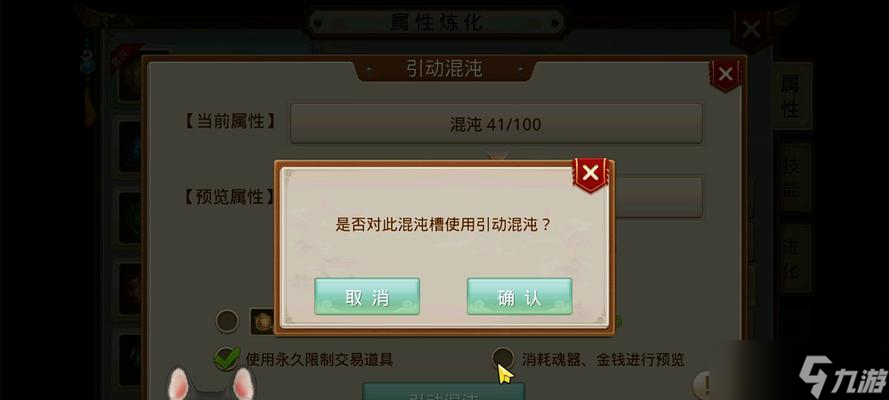Select the second soul item in left list
The height and width of the screenshot is (400, 889).
(x=130, y=147)
